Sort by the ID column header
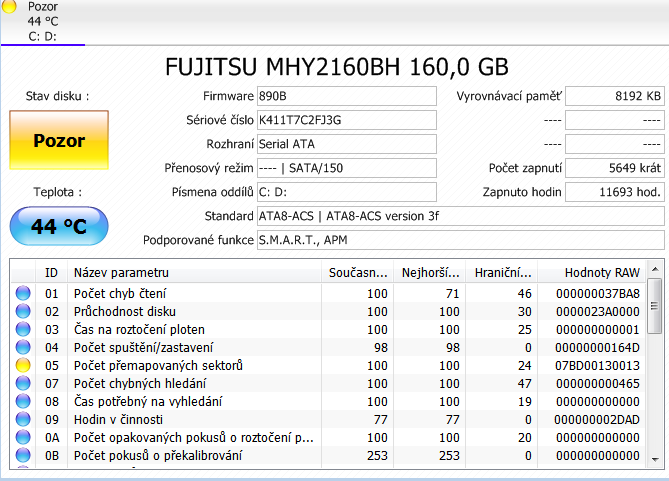This screenshot has height=481, width=669. tap(51, 273)
